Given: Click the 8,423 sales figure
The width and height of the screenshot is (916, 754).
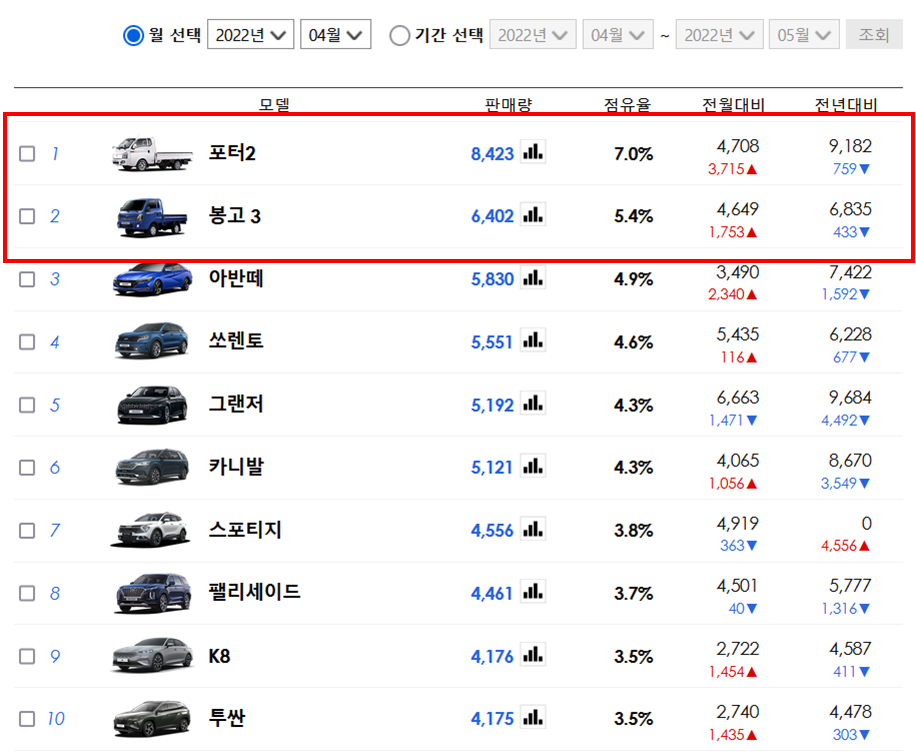Looking at the screenshot, I should coord(492,154).
